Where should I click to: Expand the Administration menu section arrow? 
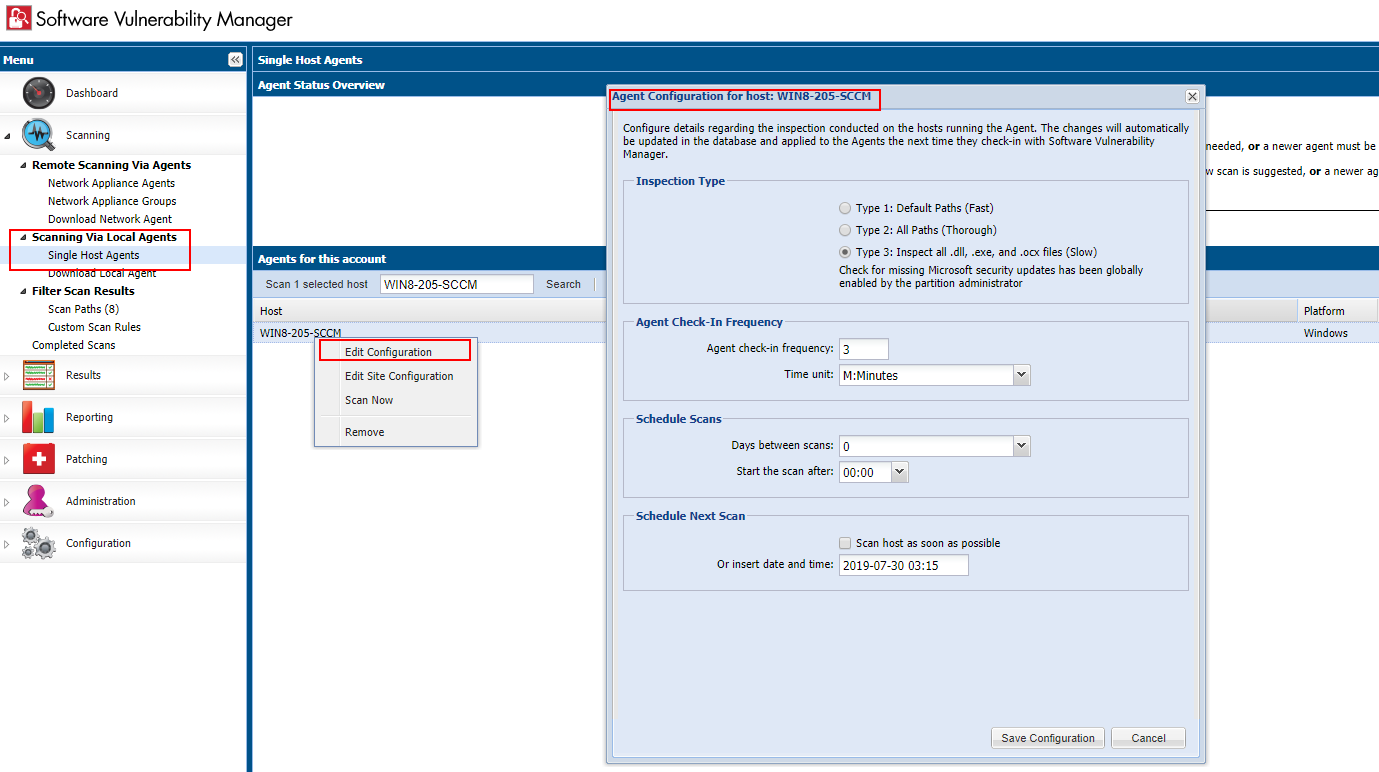7,502
